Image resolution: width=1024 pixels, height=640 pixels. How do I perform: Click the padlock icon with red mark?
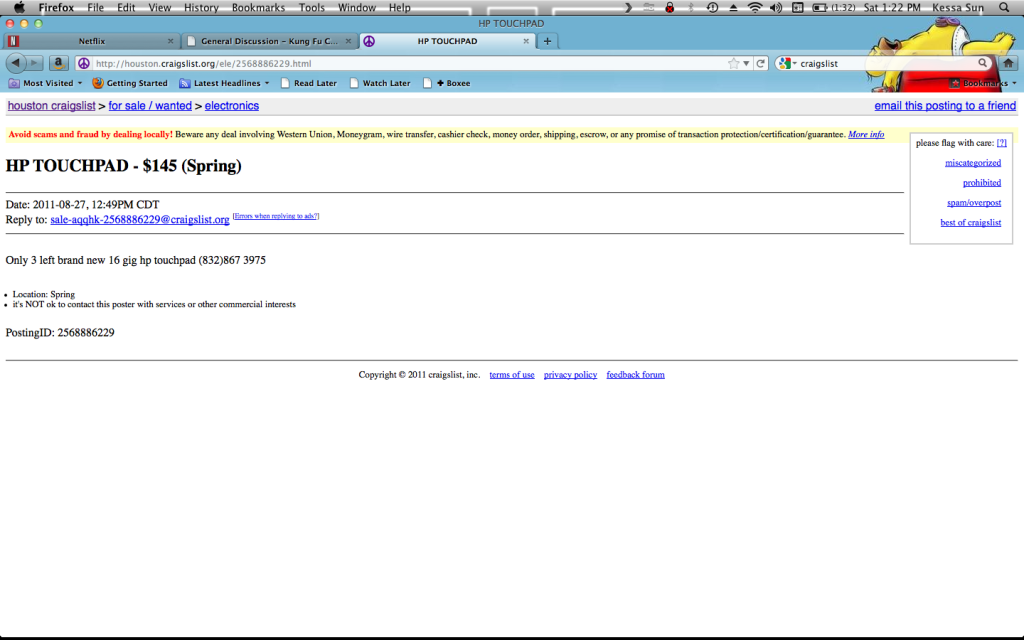(x=669, y=7)
